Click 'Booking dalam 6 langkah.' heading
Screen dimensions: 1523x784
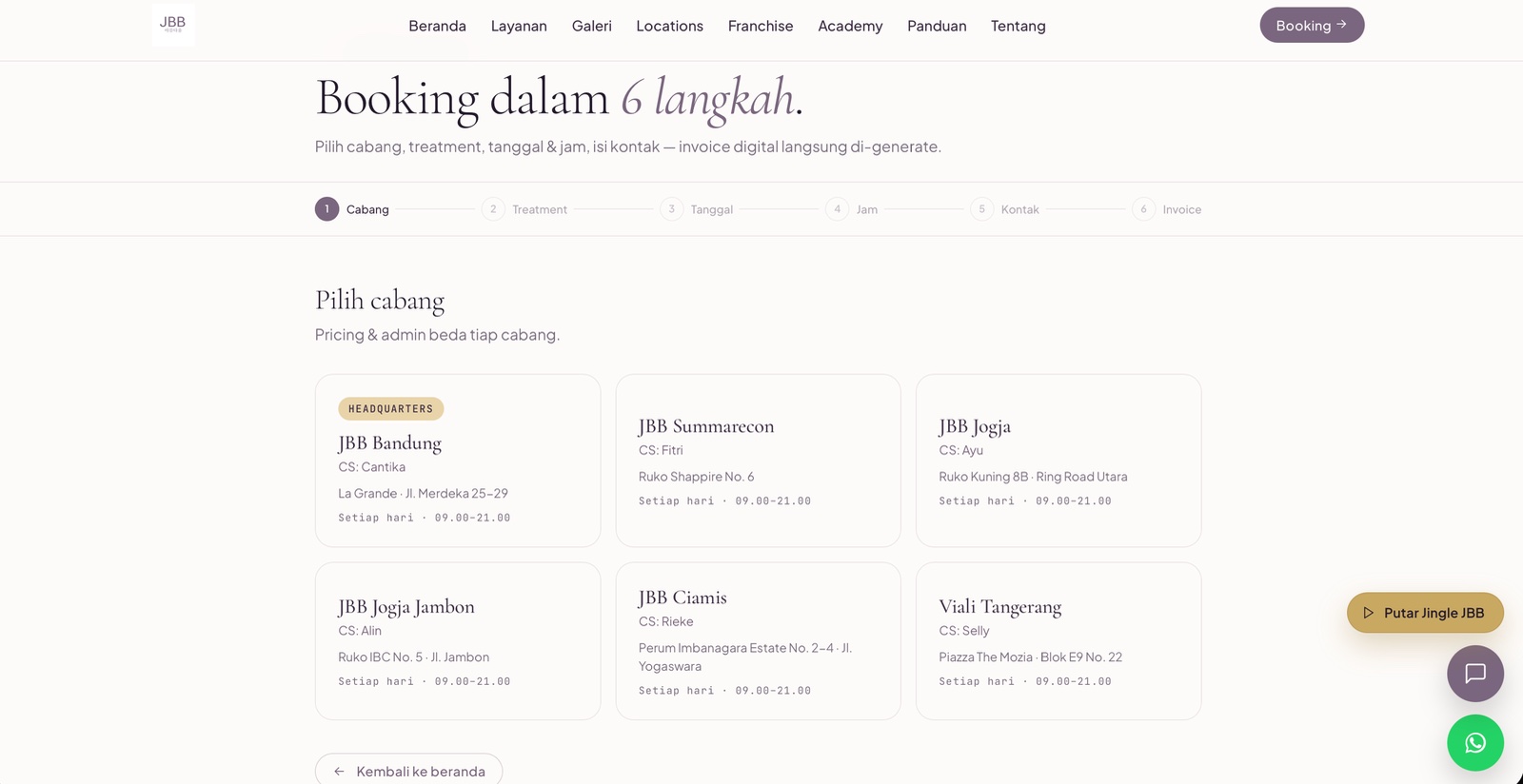click(560, 99)
